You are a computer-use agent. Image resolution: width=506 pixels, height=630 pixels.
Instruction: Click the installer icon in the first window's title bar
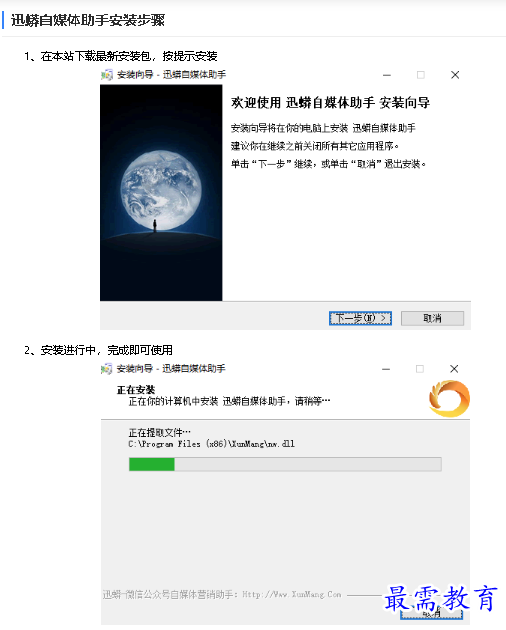(107, 75)
